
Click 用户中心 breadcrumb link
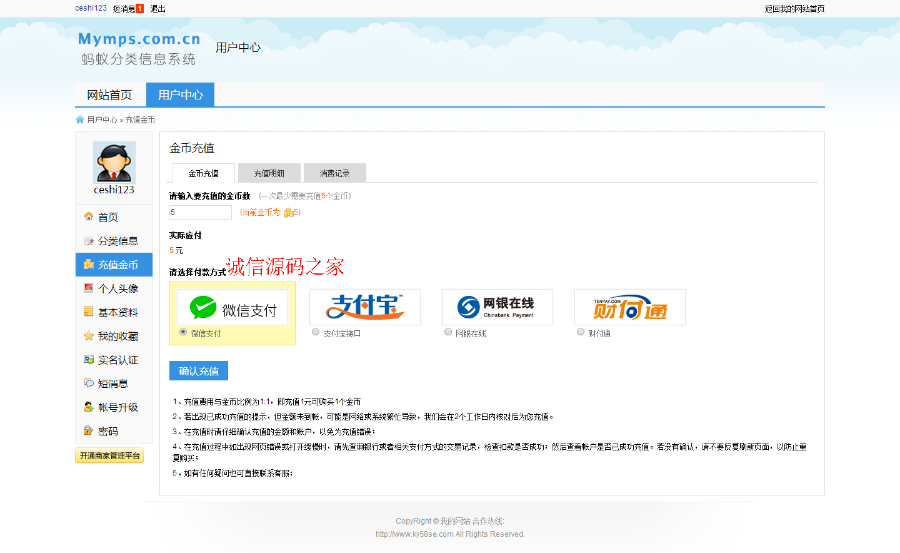click(x=102, y=119)
